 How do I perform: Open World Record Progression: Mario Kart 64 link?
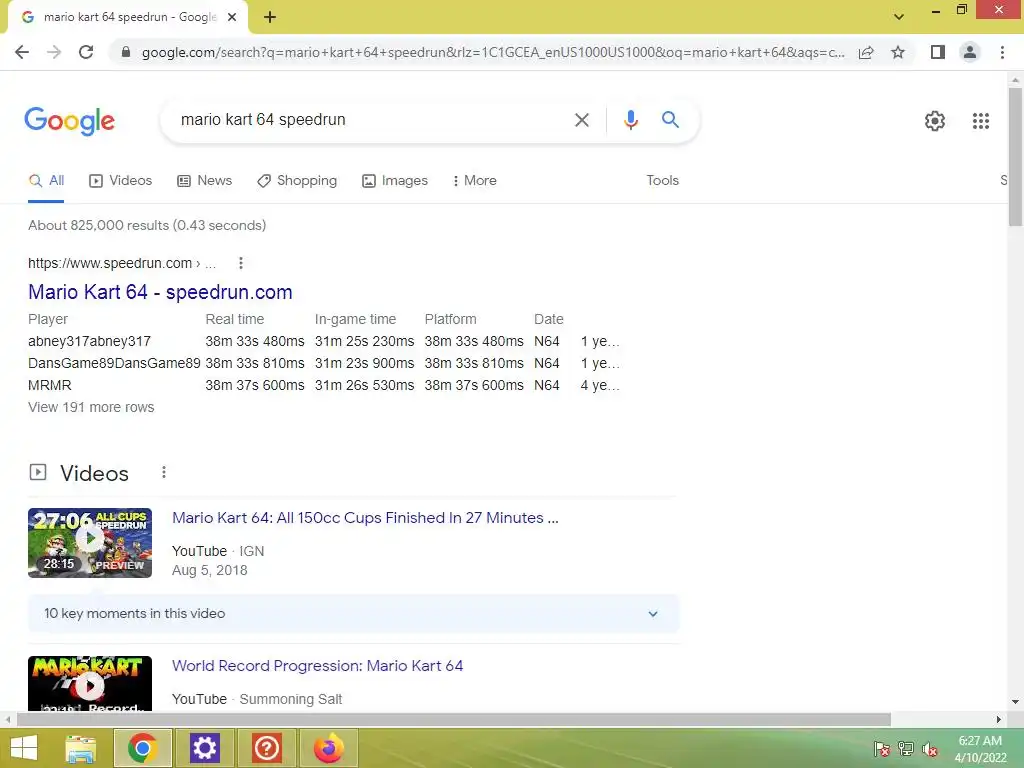(317, 666)
